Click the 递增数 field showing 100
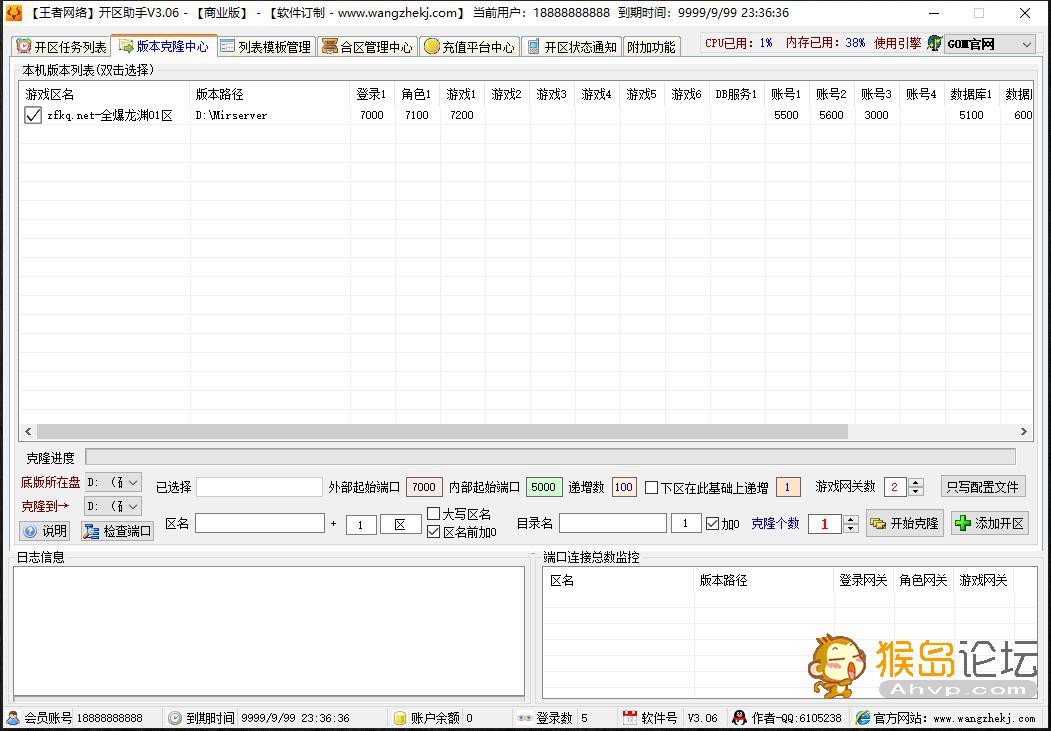This screenshot has width=1051, height=731. [x=624, y=487]
